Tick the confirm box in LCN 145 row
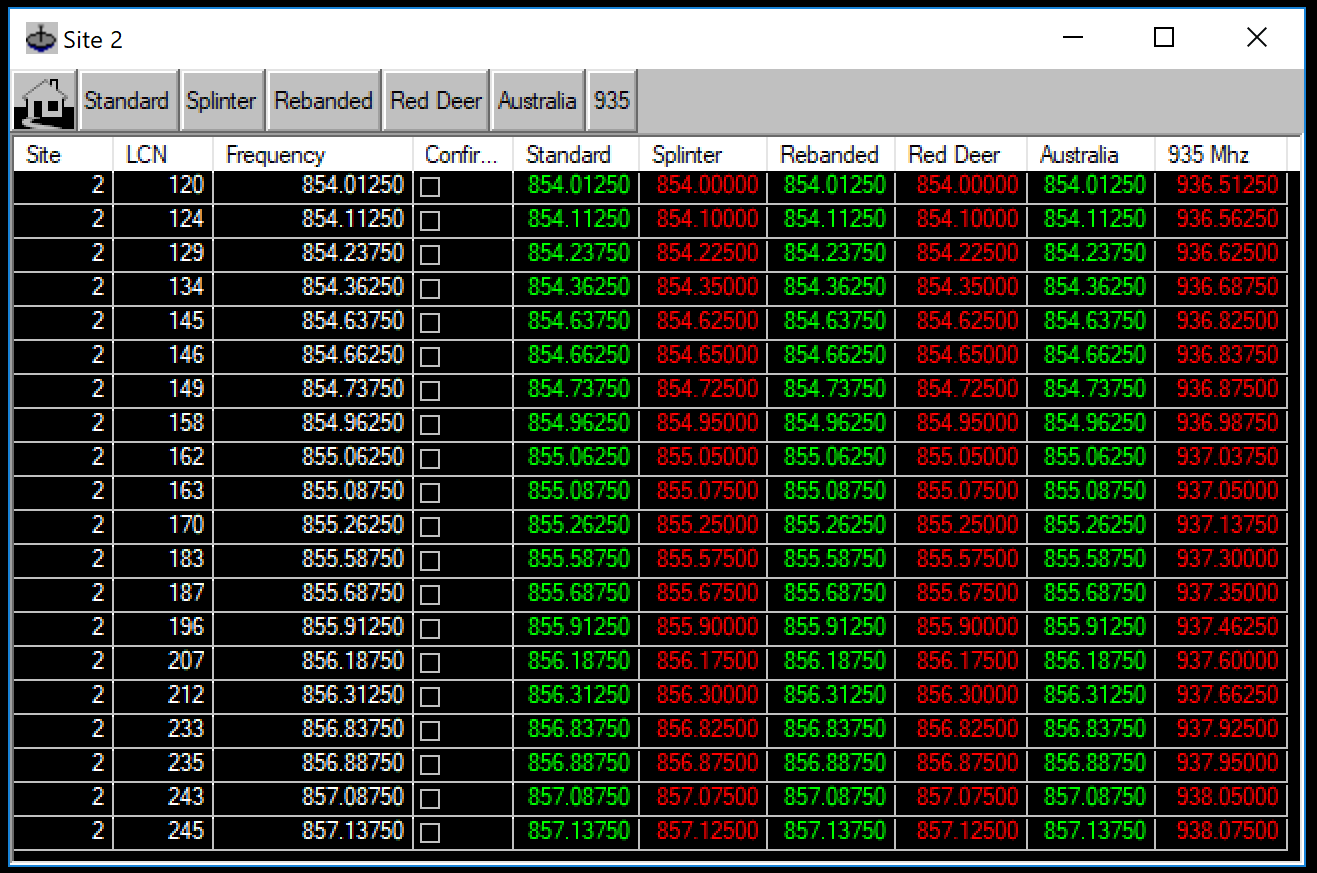1317x873 pixels. 430,323
